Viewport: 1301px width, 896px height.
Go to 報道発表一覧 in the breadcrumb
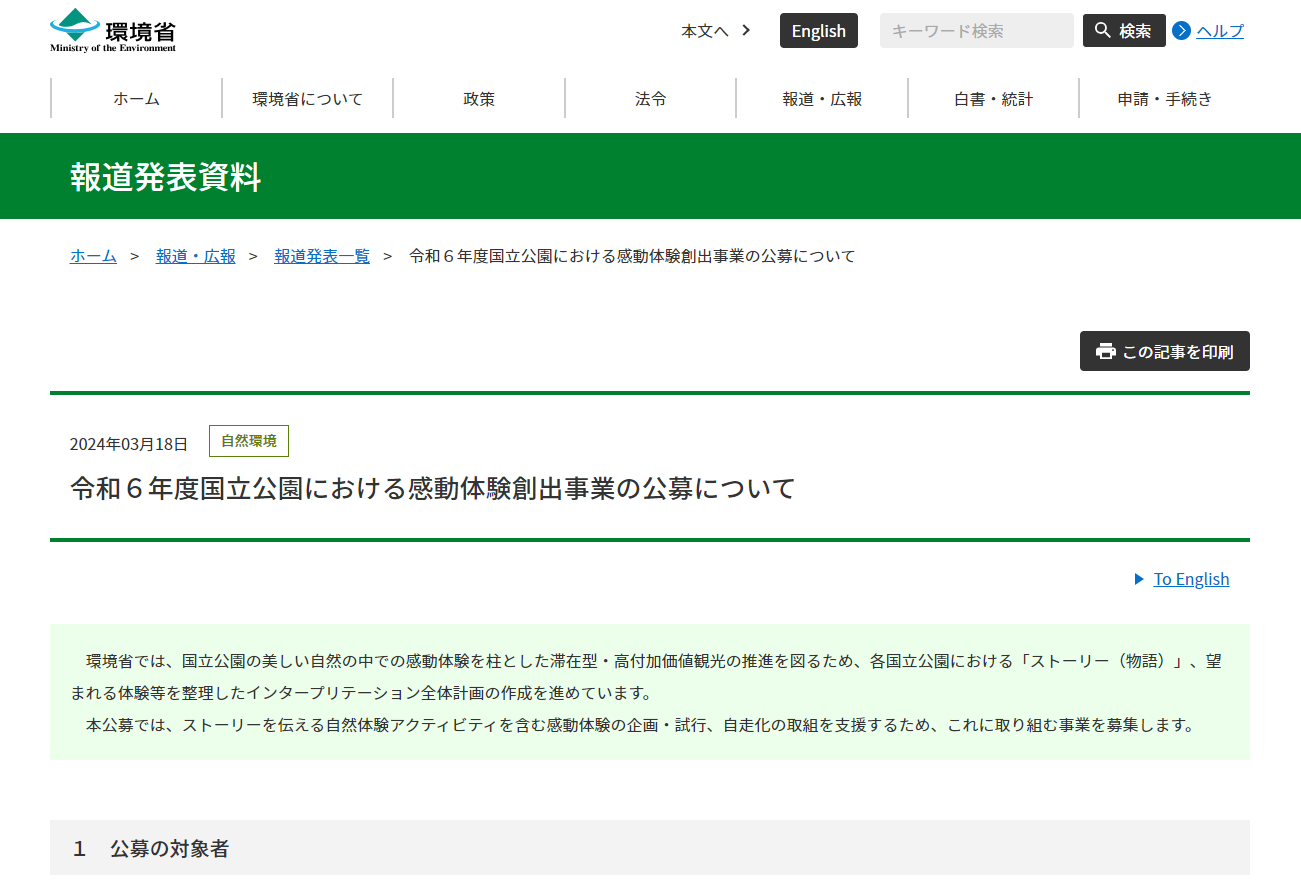coord(322,256)
